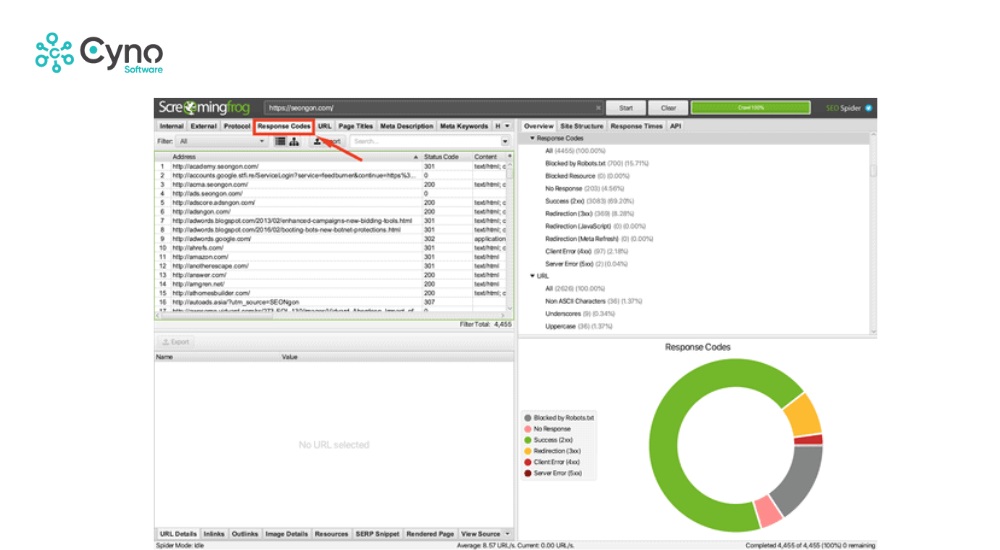Open the Response Codes tab
Screen dimensions: 1000x550
click(283, 126)
